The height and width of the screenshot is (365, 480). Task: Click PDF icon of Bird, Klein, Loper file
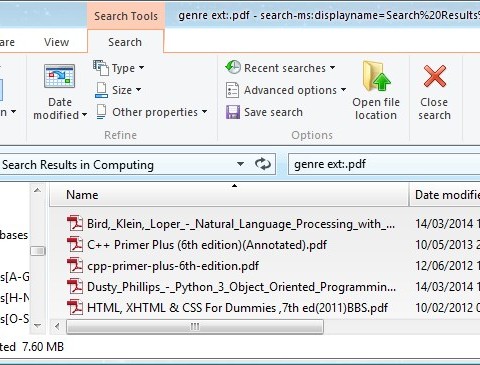point(75,223)
